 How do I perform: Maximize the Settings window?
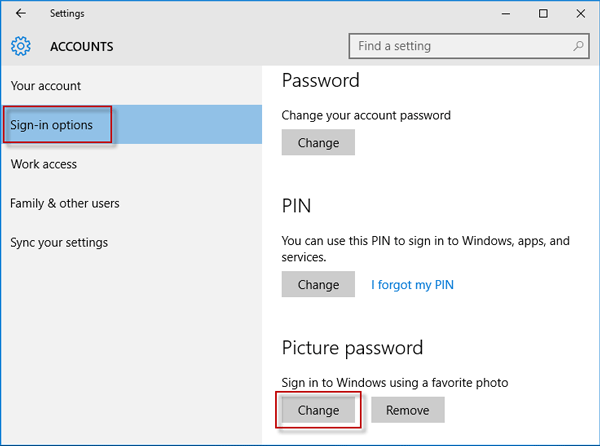click(x=543, y=14)
